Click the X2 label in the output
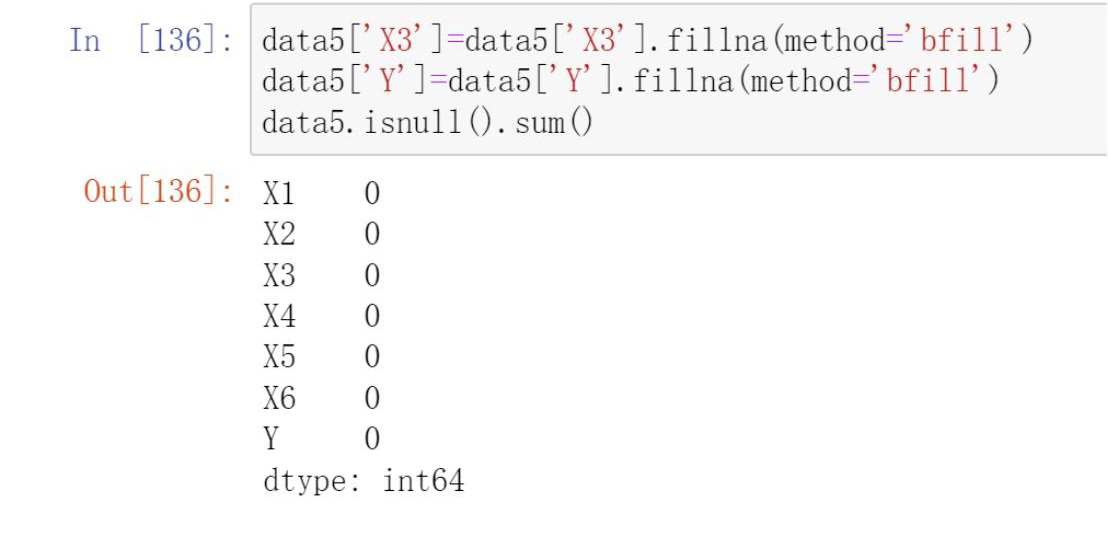 pyautogui.click(x=279, y=234)
